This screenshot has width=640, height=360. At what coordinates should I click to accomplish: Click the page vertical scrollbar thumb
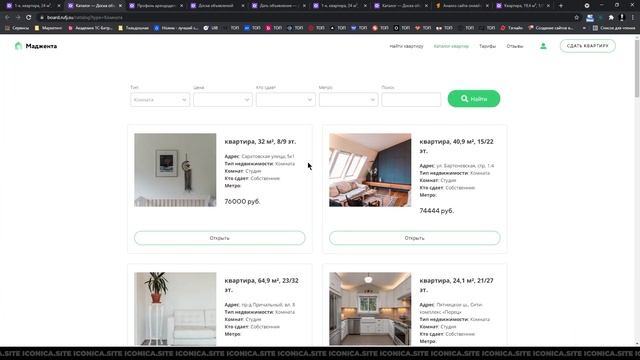(x=637, y=69)
